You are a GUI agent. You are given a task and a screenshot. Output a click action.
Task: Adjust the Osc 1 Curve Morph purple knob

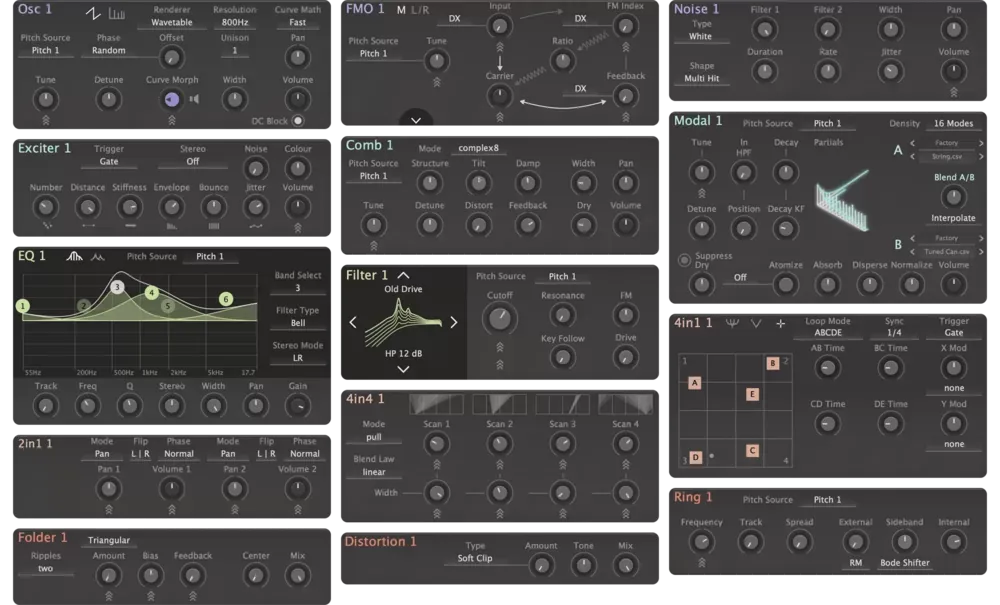[172, 99]
